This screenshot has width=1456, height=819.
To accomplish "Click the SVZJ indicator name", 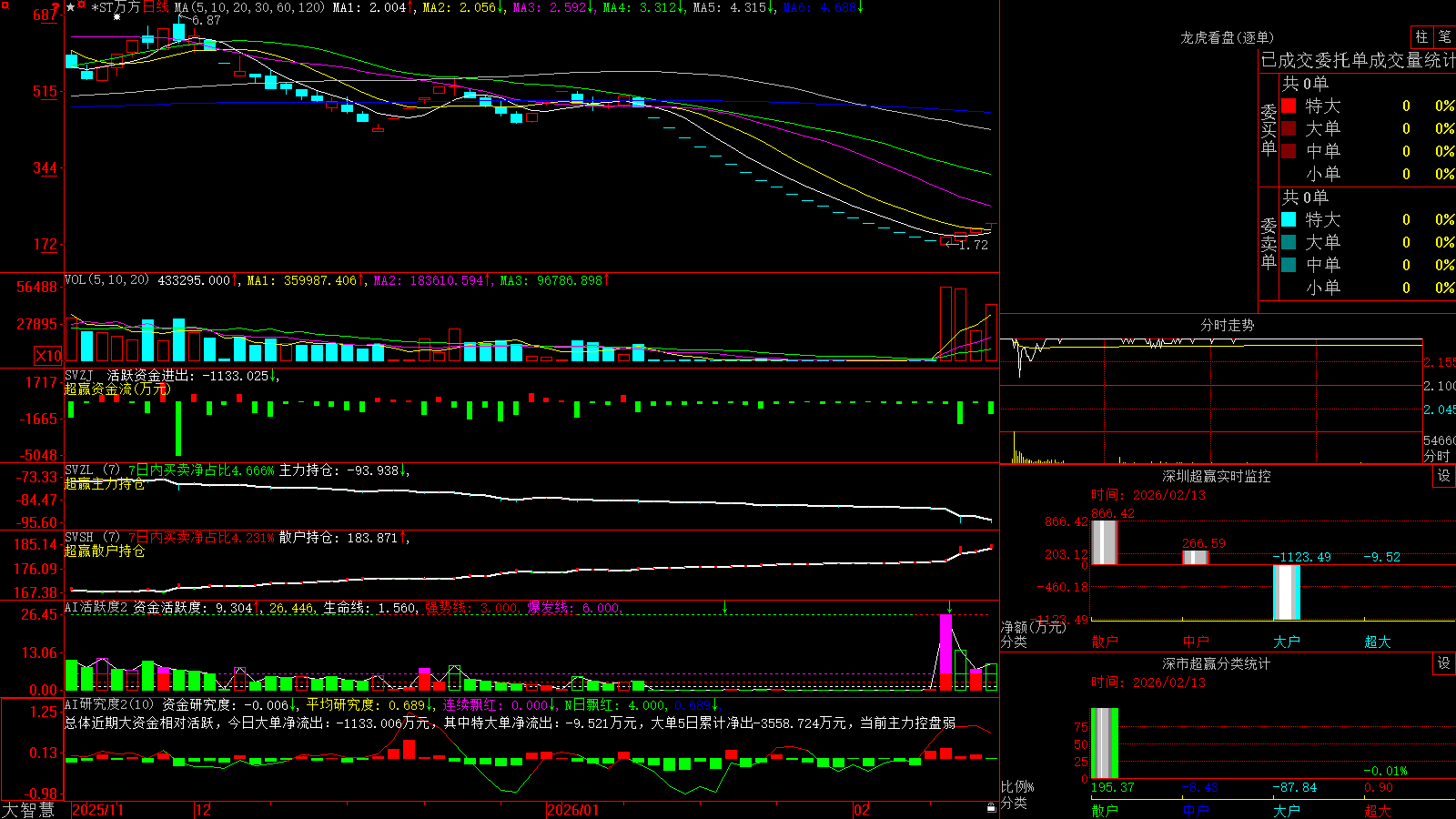I will pos(79,375).
